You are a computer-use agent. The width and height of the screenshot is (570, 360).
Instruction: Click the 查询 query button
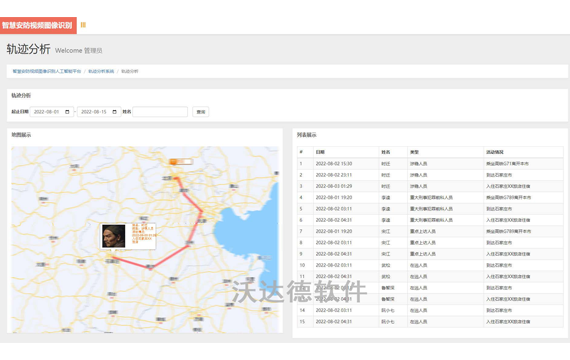point(201,112)
